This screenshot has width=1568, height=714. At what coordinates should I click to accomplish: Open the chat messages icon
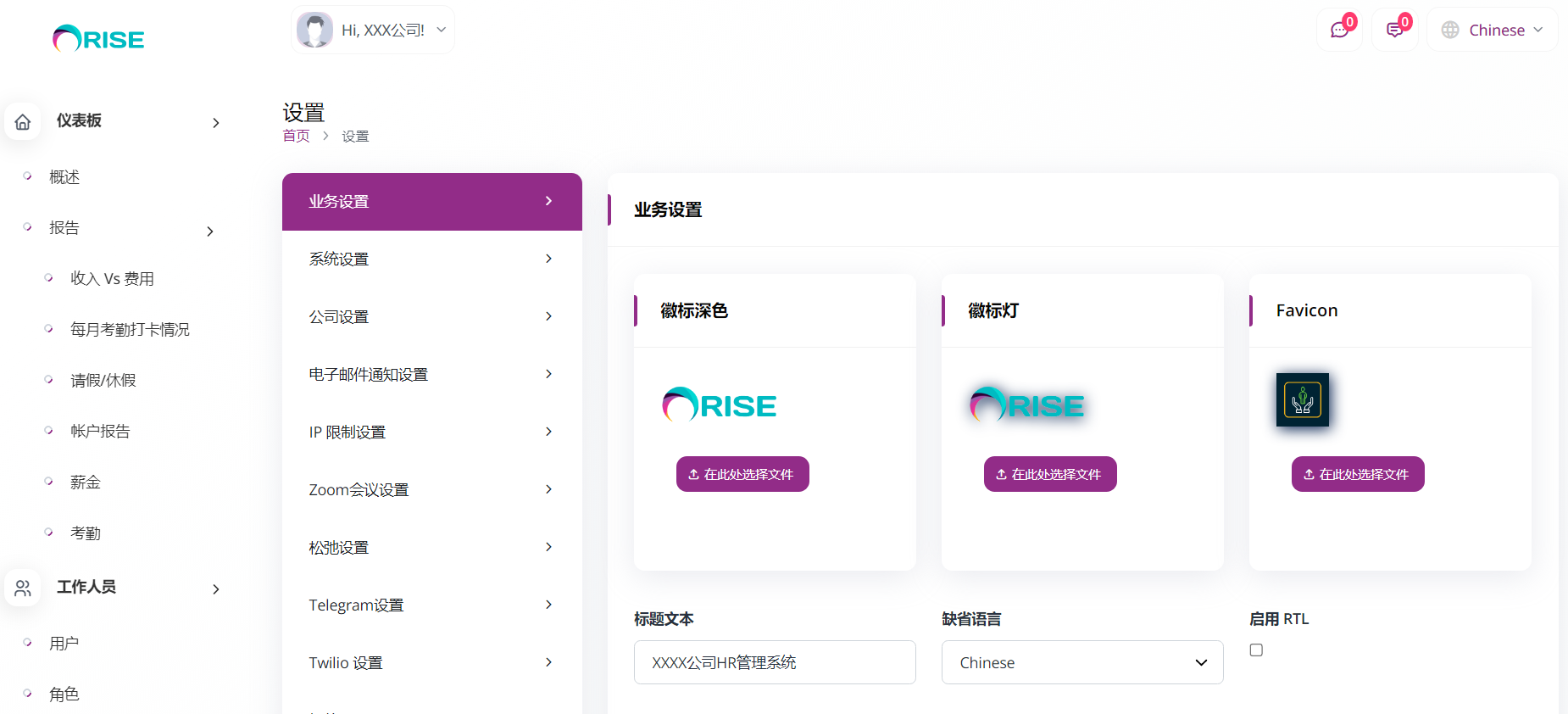[x=1339, y=31]
